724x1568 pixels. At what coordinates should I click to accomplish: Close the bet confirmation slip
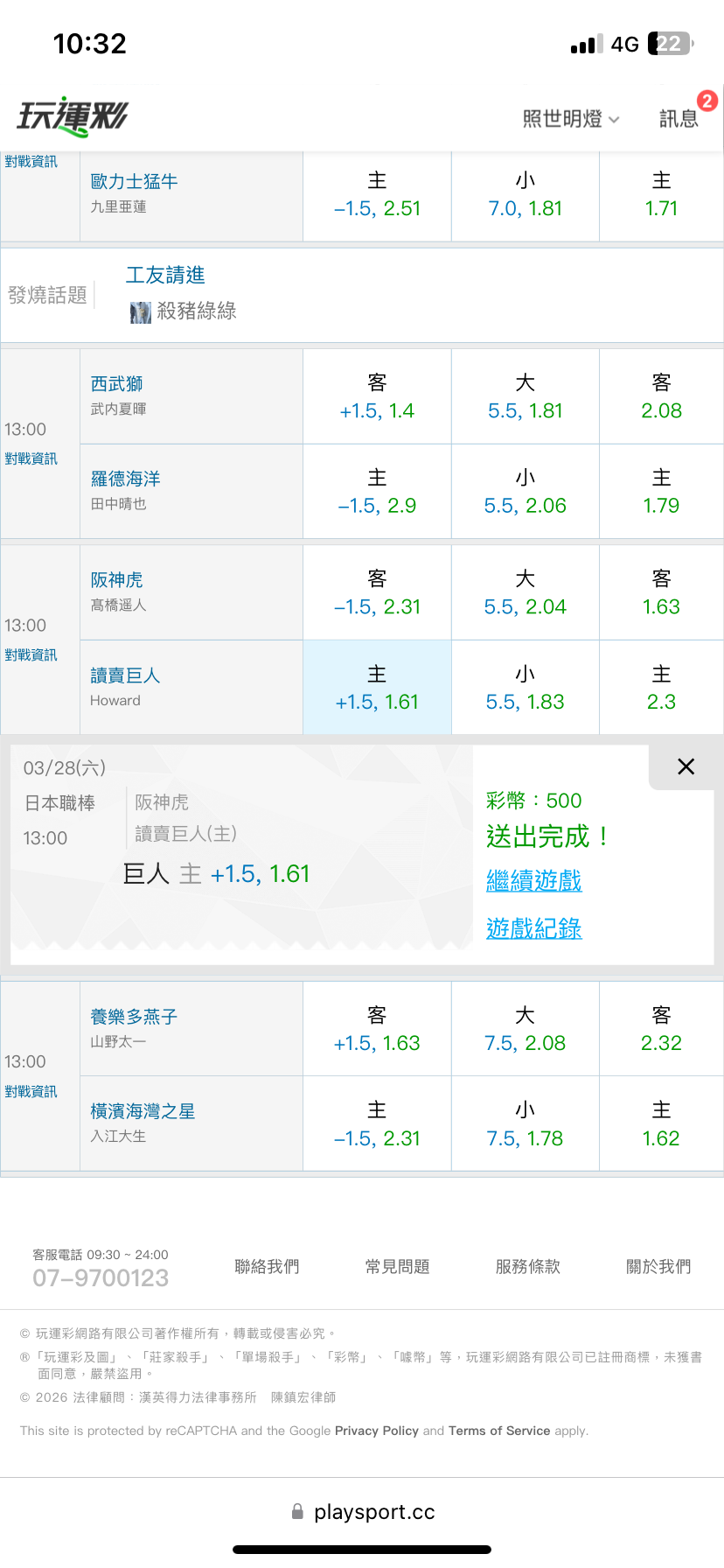click(x=686, y=766)
